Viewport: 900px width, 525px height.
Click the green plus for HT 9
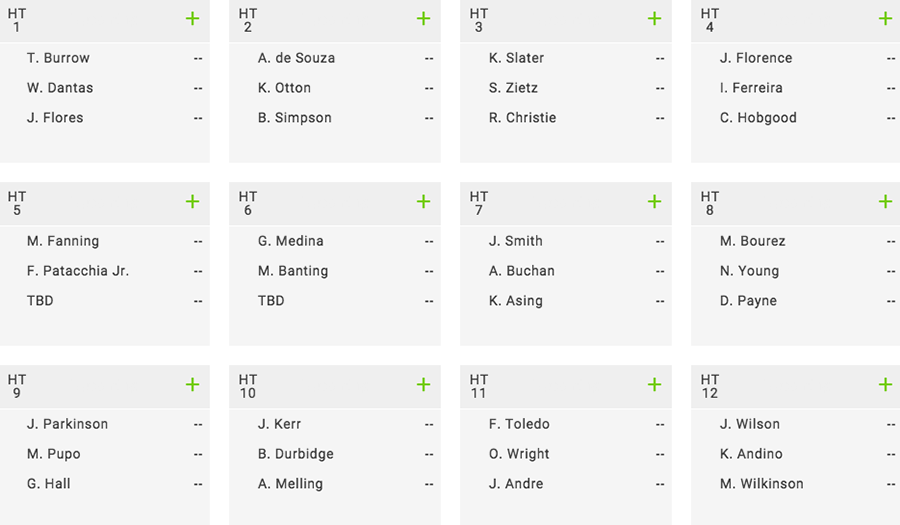[192, 384]
